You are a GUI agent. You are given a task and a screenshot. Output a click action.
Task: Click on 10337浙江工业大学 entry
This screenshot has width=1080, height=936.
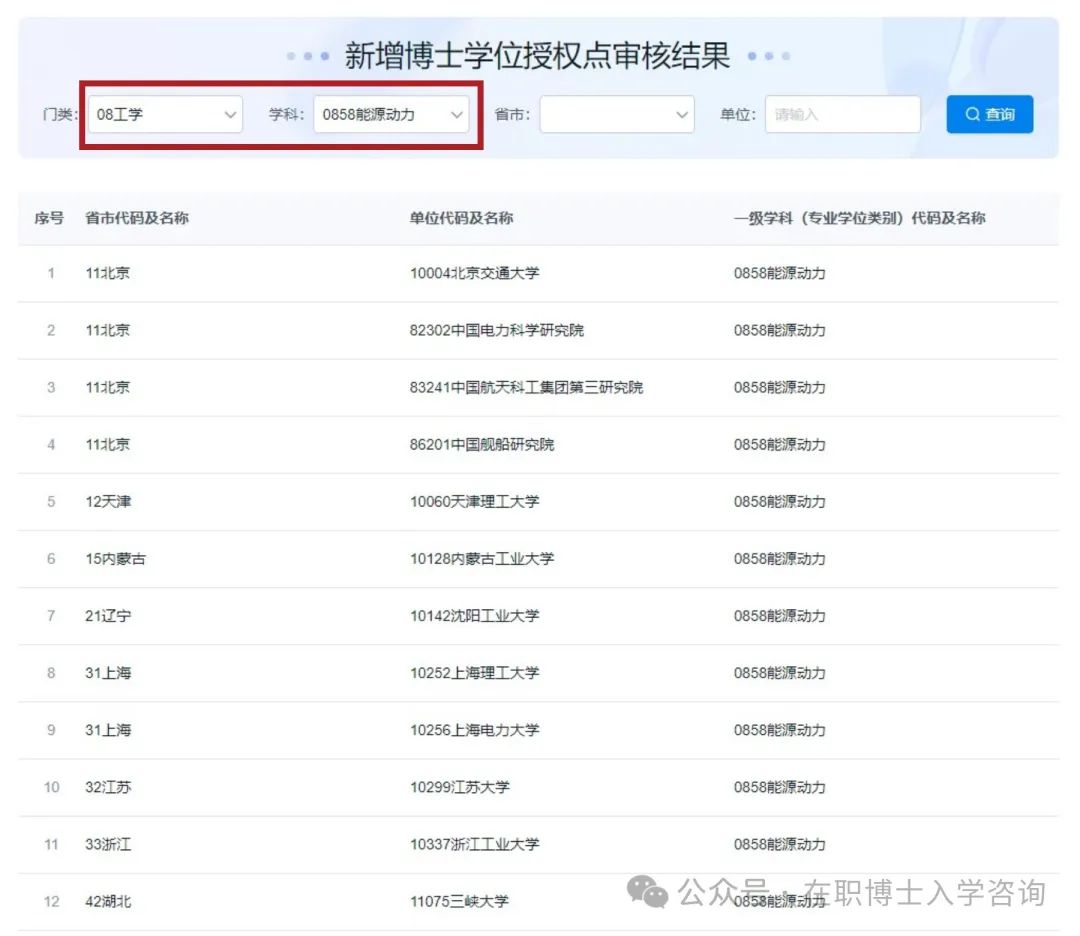click(474, 844)
